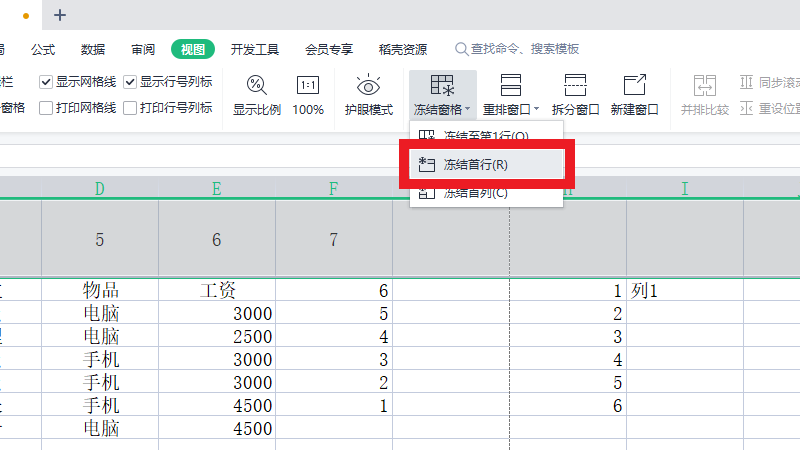Click the 冻结窗格 freeze panes icon
This screenshot has height=450, width=800.
point(441,86)
